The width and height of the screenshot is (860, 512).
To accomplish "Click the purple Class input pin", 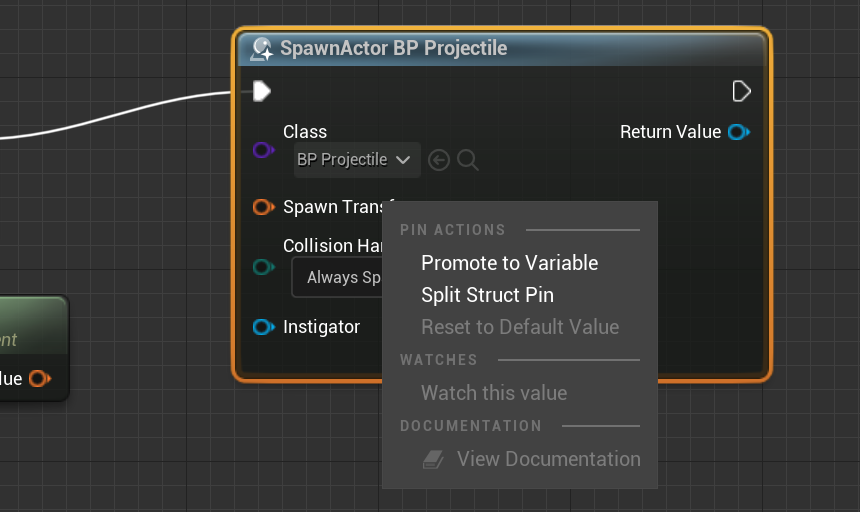I will [x=263, y=150].
